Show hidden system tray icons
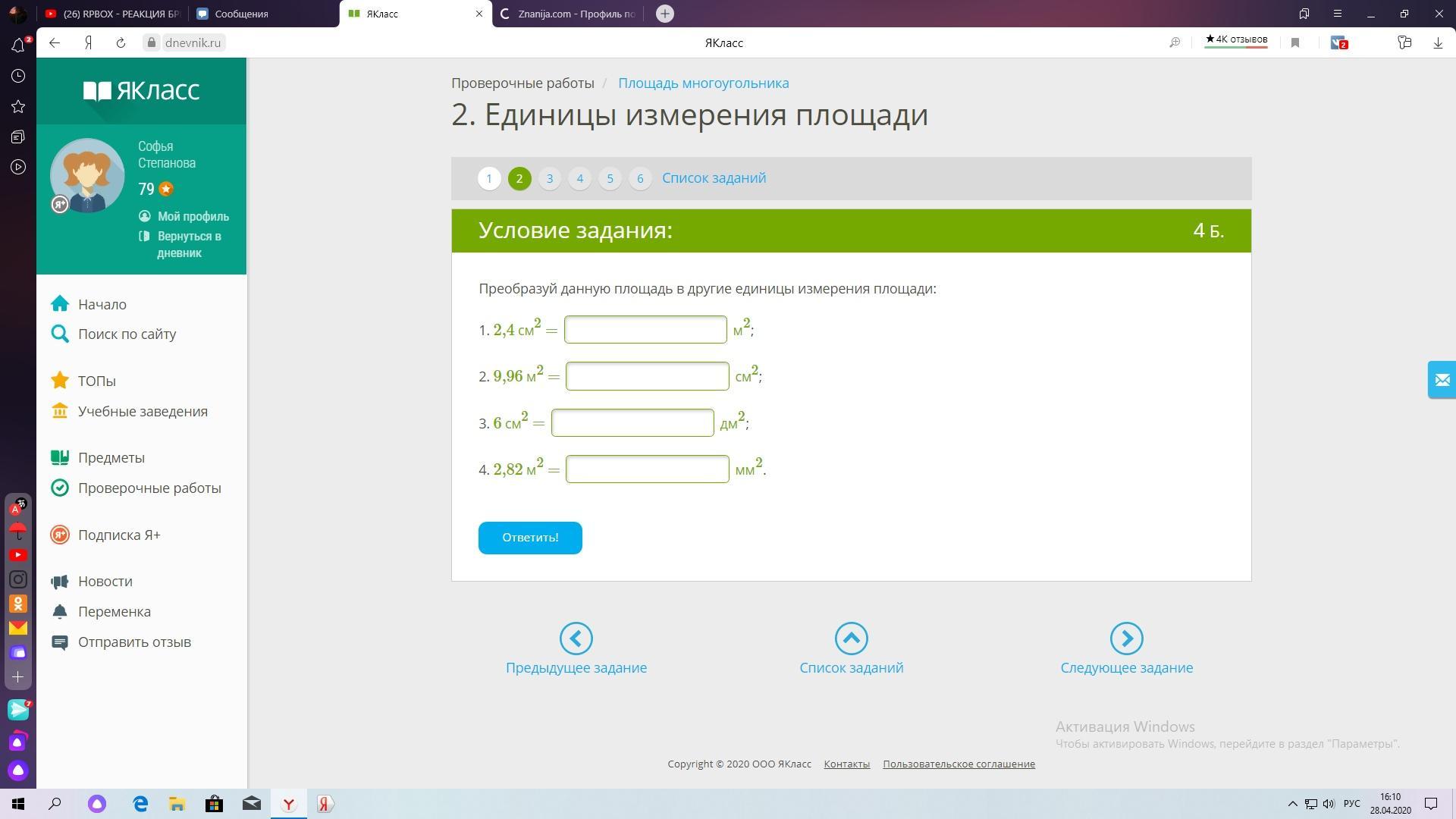This screenshot has height=819, width=1456. (x=1292, y=804)
